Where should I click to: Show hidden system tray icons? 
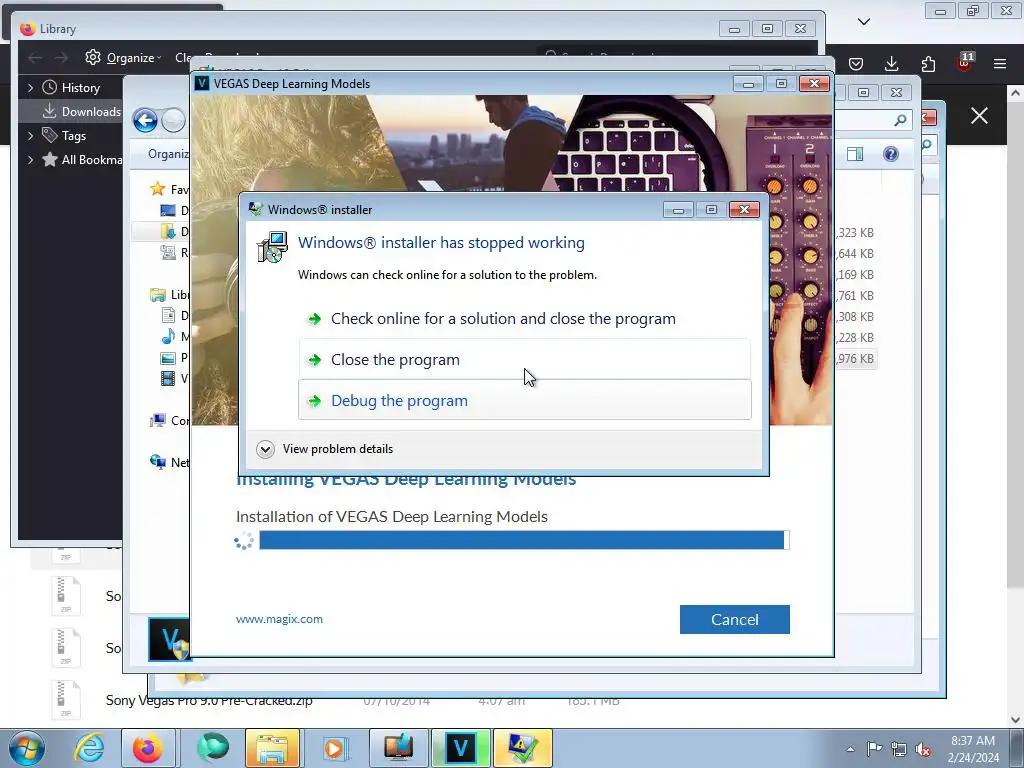coord(850,749)
